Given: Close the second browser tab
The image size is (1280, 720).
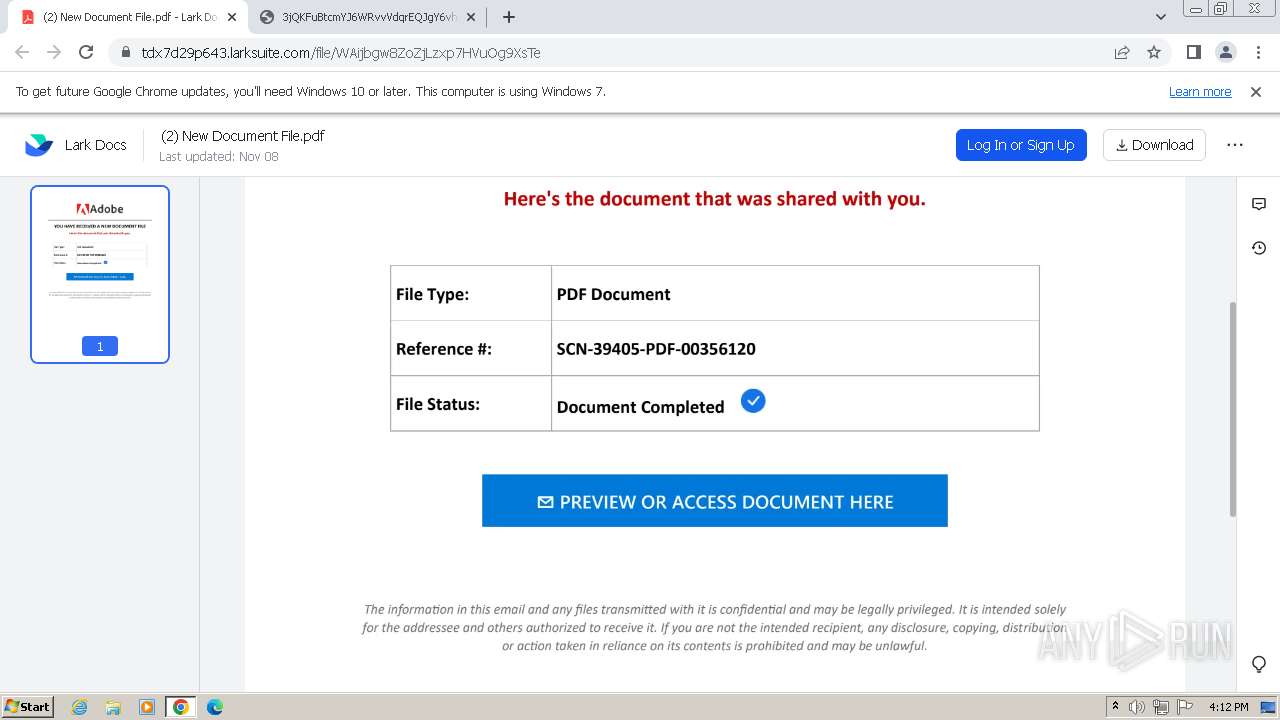Looking at the screenshot, I should click(471, 17).
